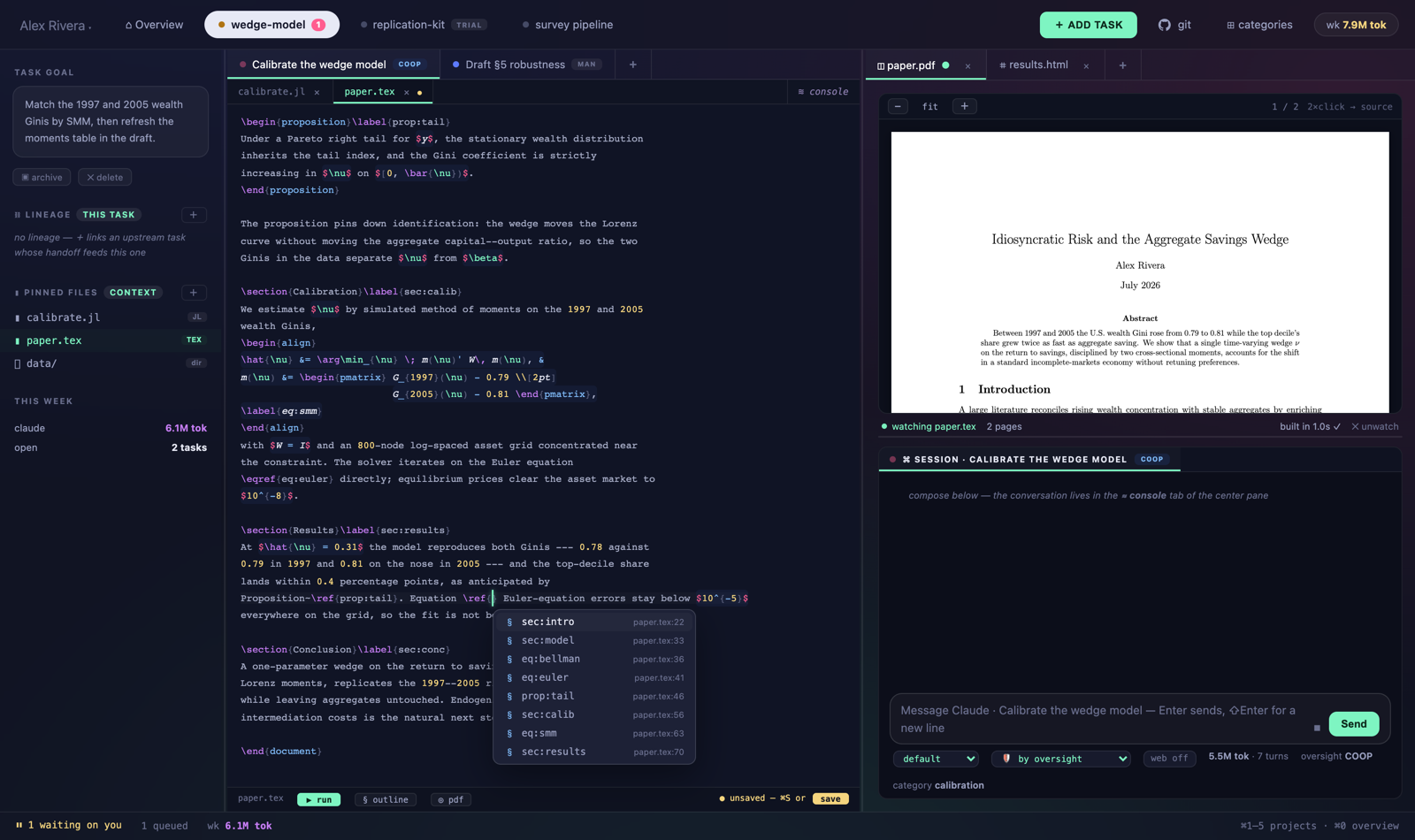Save the unsaved paper.tex file
Image resolution: width=1415 pixels, height=840 pixels.
[830, 798]
